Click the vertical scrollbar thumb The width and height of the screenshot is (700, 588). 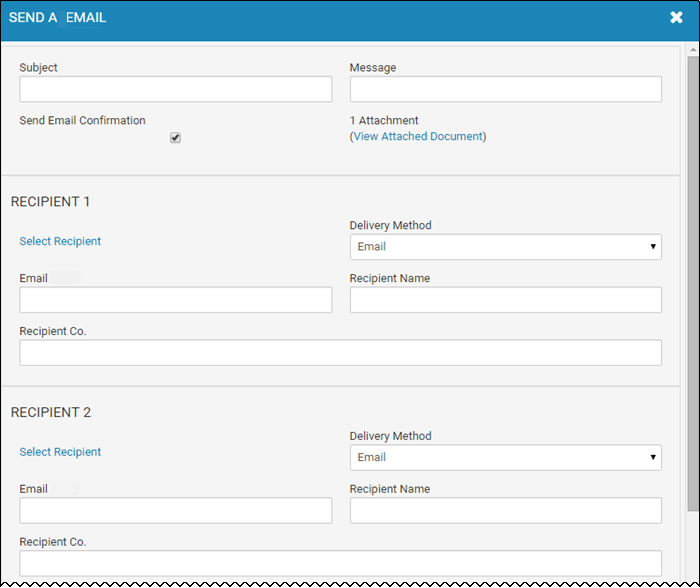tap(693, 284)
